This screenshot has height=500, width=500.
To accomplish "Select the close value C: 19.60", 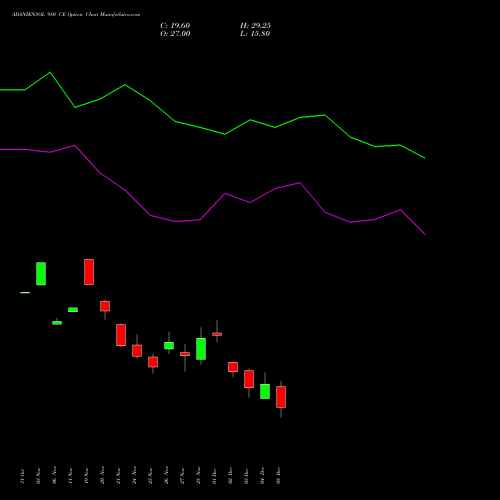I will (x=175, y=26).
